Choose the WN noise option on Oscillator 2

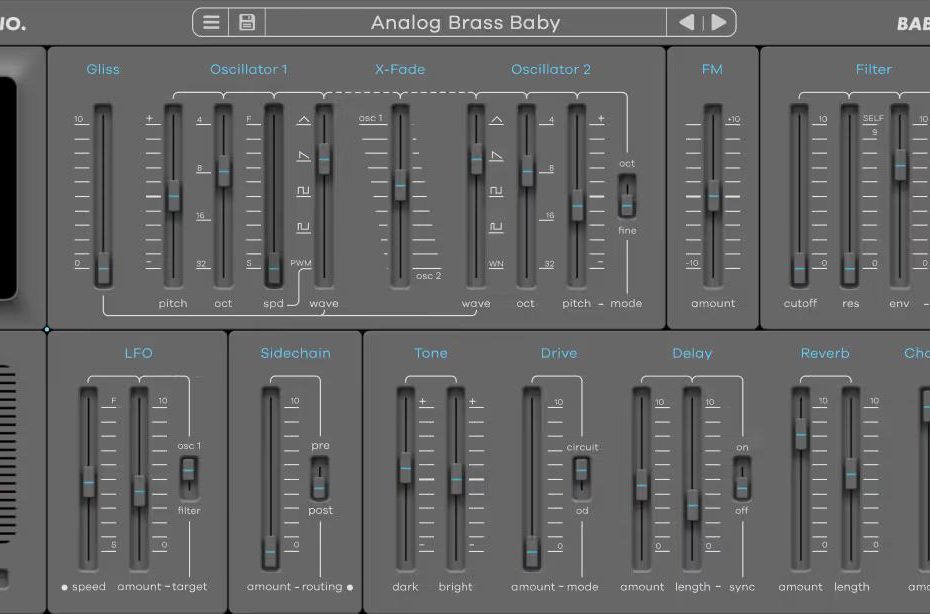click(496, 264)
